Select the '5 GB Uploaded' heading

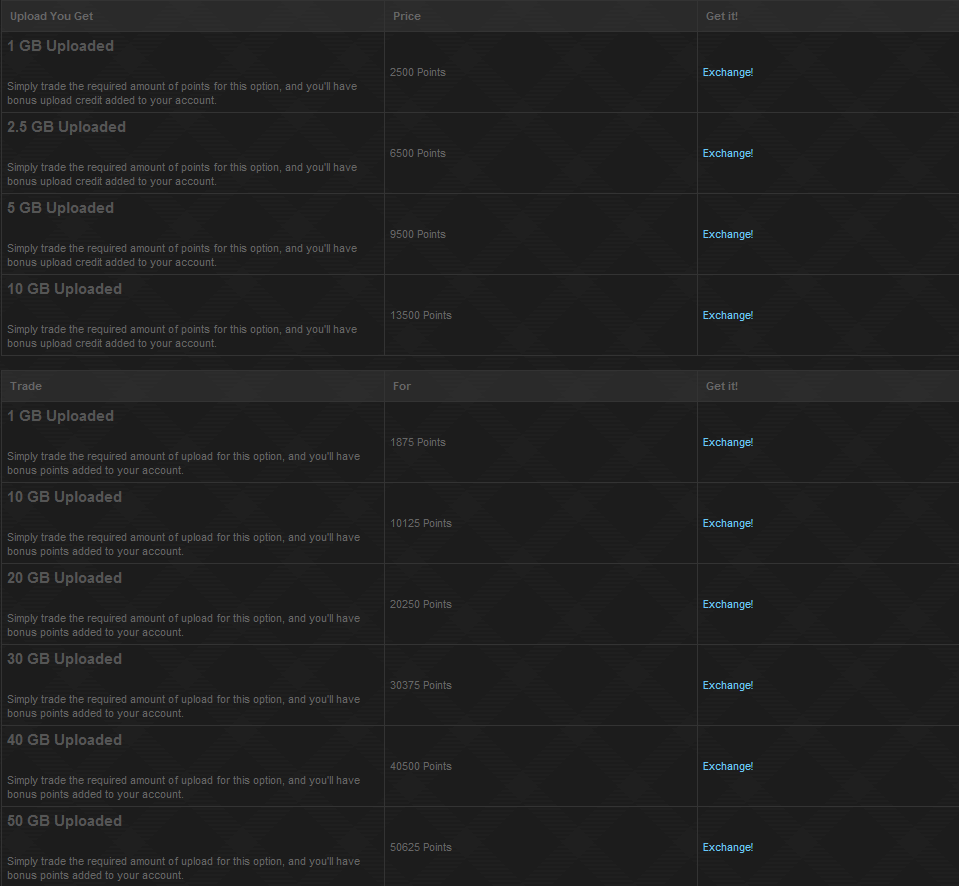[60, 208]
